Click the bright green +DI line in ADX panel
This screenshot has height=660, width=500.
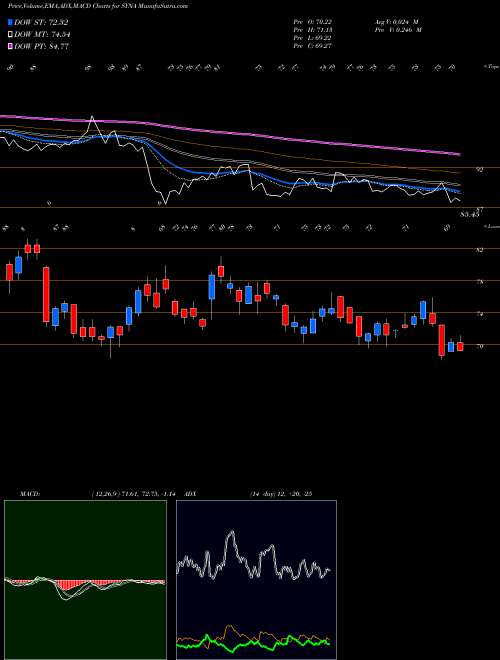click(x=253, y=642)
